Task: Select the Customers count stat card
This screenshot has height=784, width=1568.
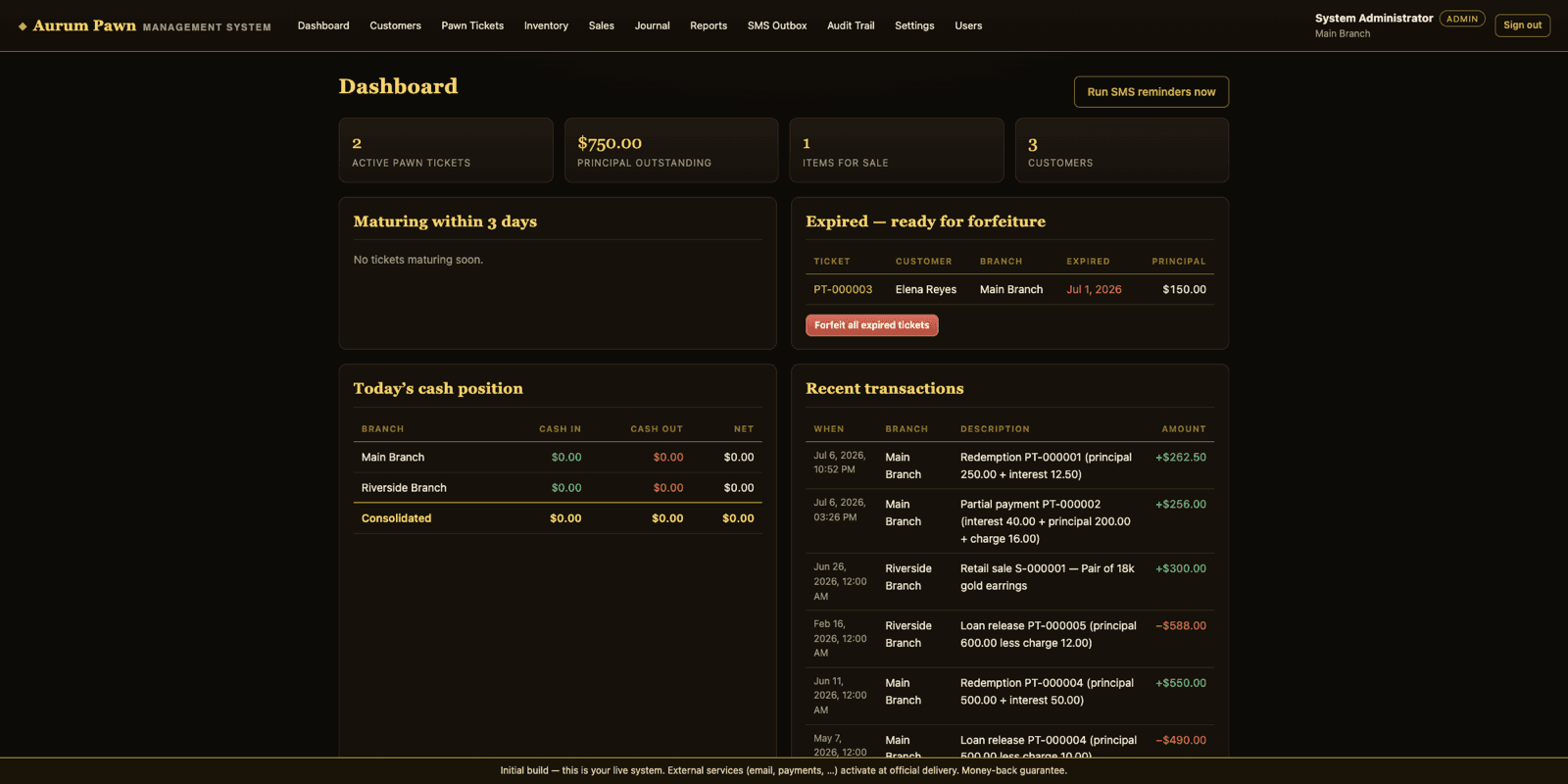Action: pos(1122,150)
